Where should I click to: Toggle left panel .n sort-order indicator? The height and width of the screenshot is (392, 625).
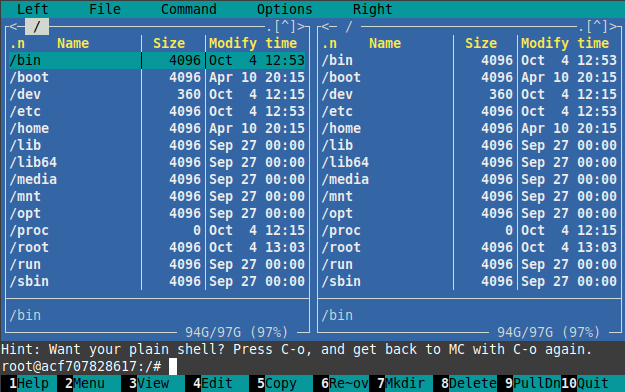coord(17,43)
